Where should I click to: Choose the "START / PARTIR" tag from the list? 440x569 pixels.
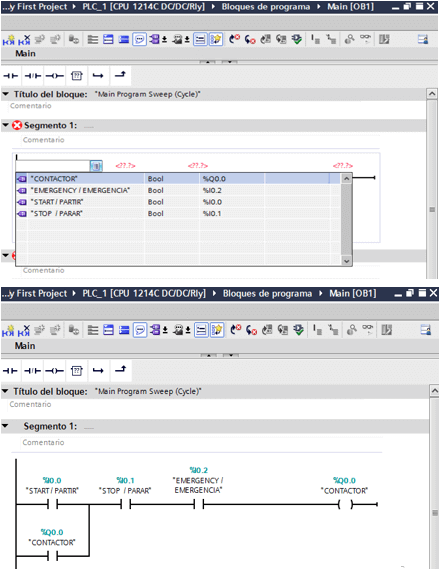pyautogui.click(x=178, y=202)
